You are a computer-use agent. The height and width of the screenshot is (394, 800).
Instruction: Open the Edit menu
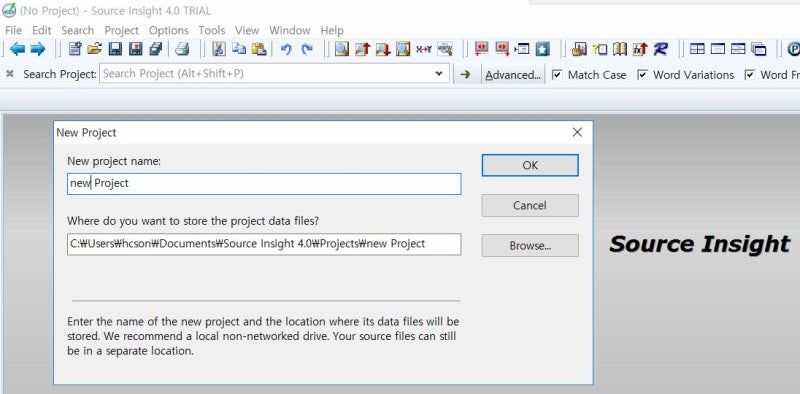(x=42, y=30)
